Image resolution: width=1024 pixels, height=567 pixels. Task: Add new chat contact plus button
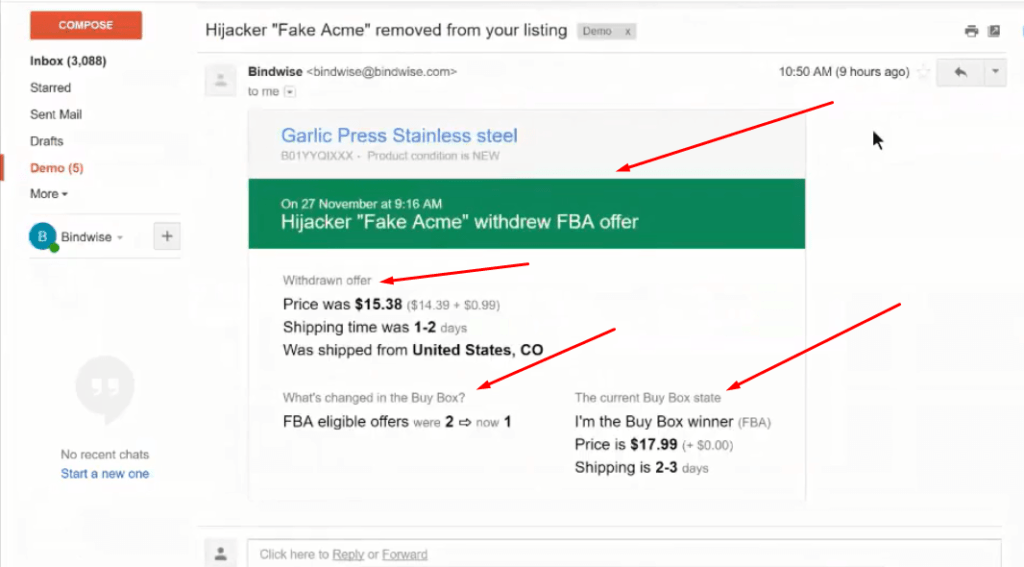(167, 236)
